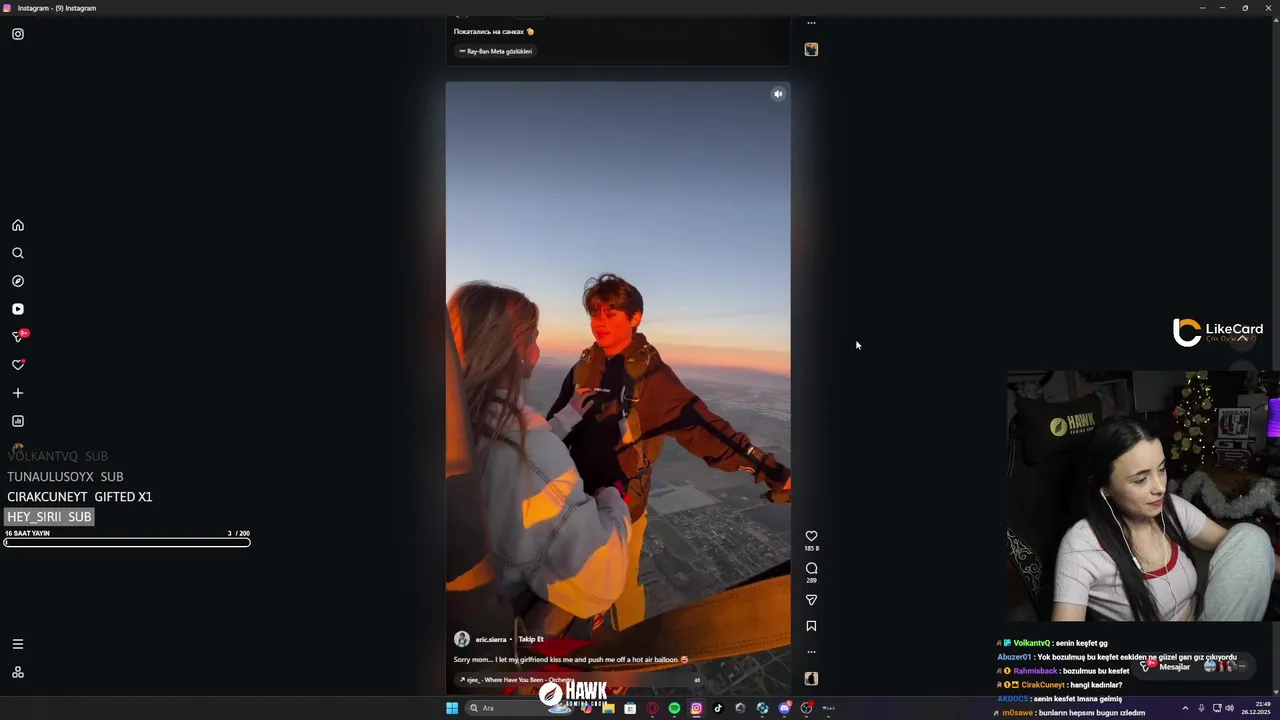Image resolution: width=1280 pixels, height=720 pixels.
Task: Open the Messages icon with red badge
Action: click(x=19, y=336)
